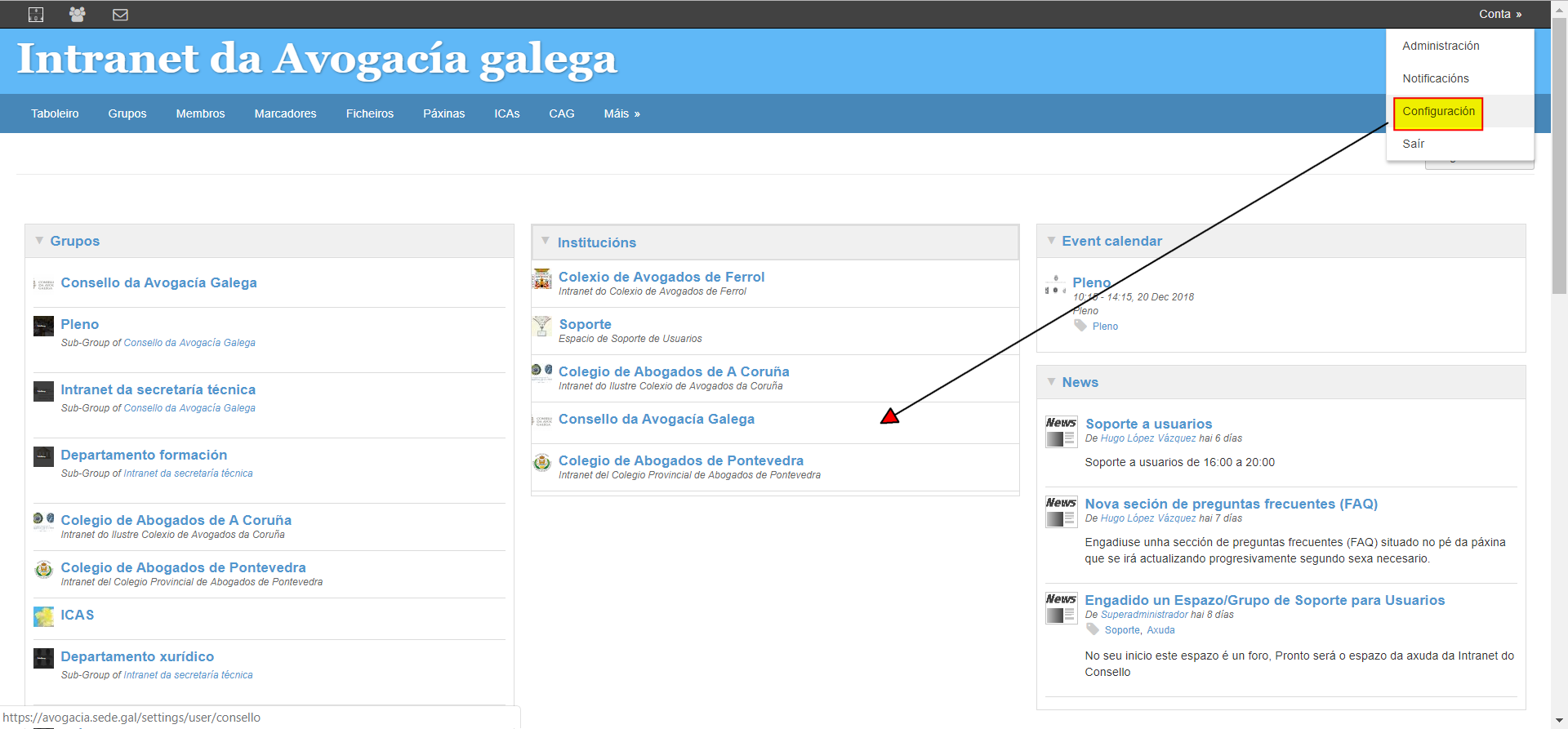Click the ICAS group thumbnail icon
This screenshot has width=1568, height=729.
tap(44, 616)
